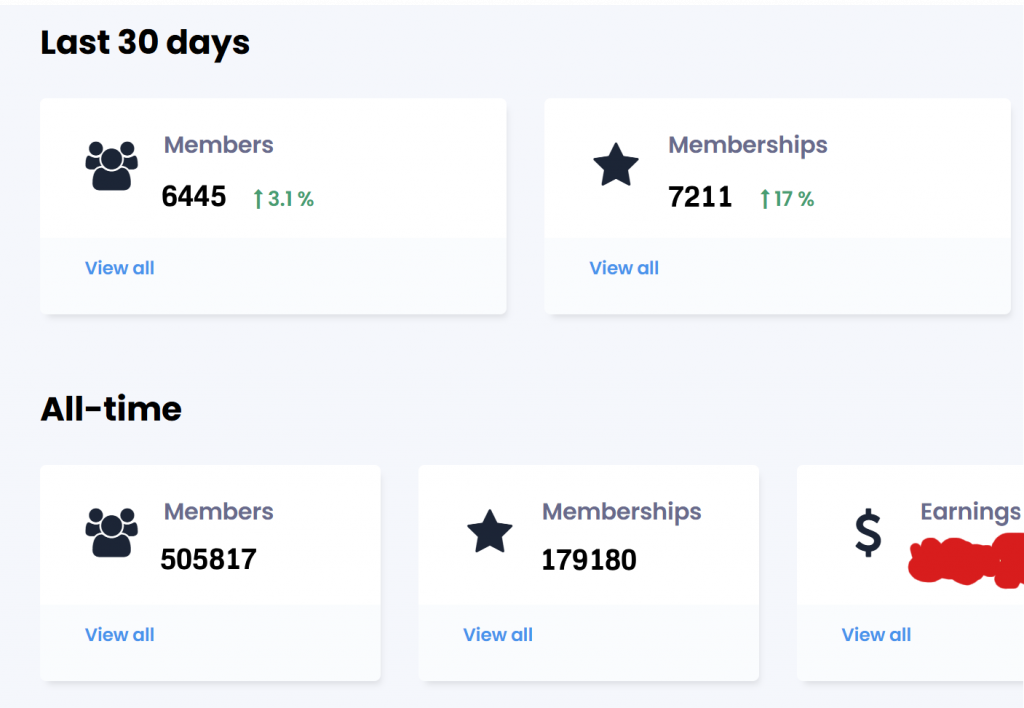The height and width of the screenshot is (708, 1024).
Task: Click the Memberships count 7211
Action: click(700, 197)
